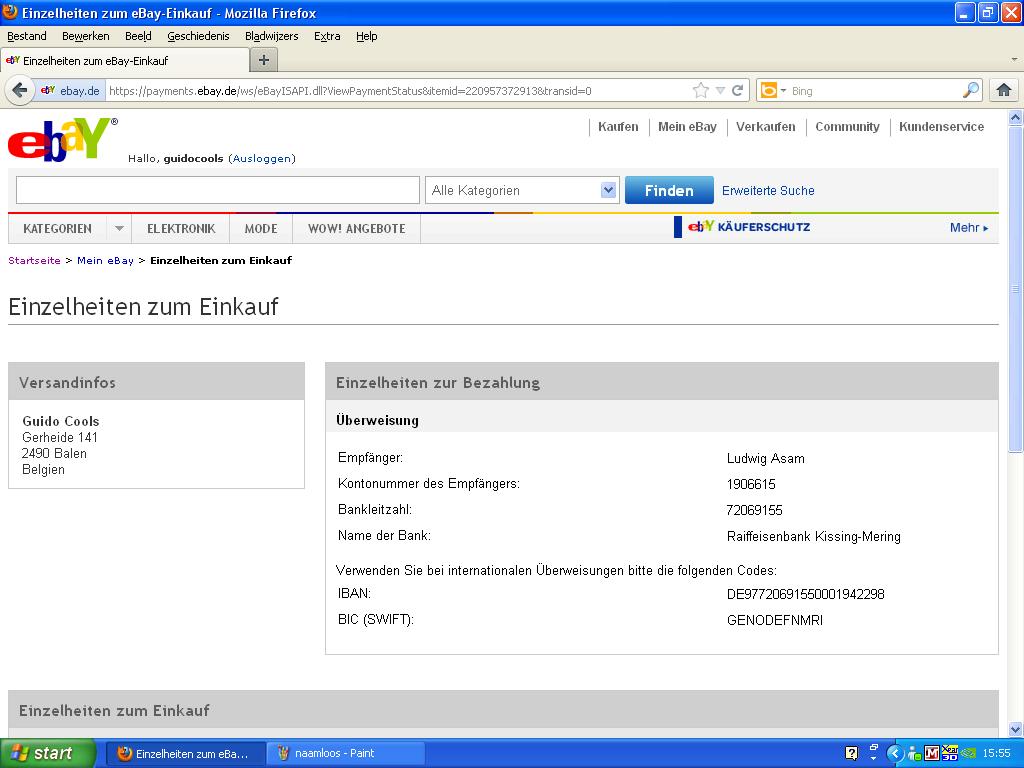This screenshot has height=768, width=1024.
Task: Select the ELEKTRONIK tab
Action: 181,228
